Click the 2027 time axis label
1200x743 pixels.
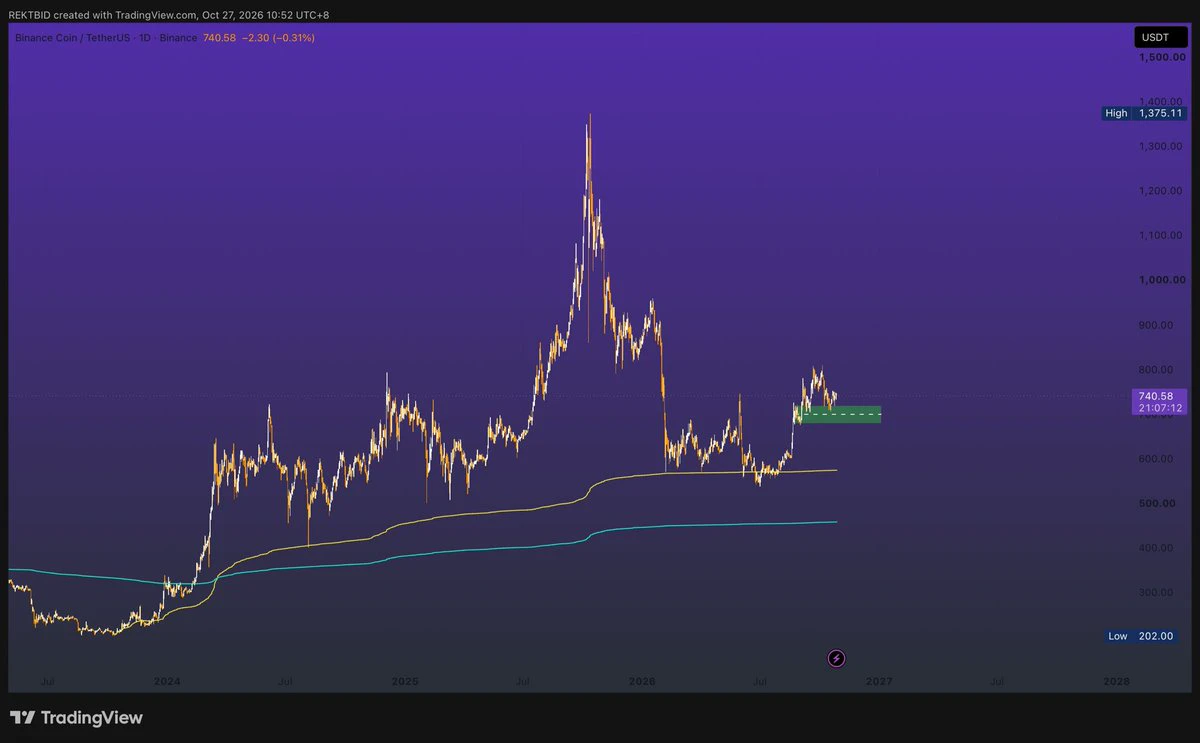[x=879, y=681]
